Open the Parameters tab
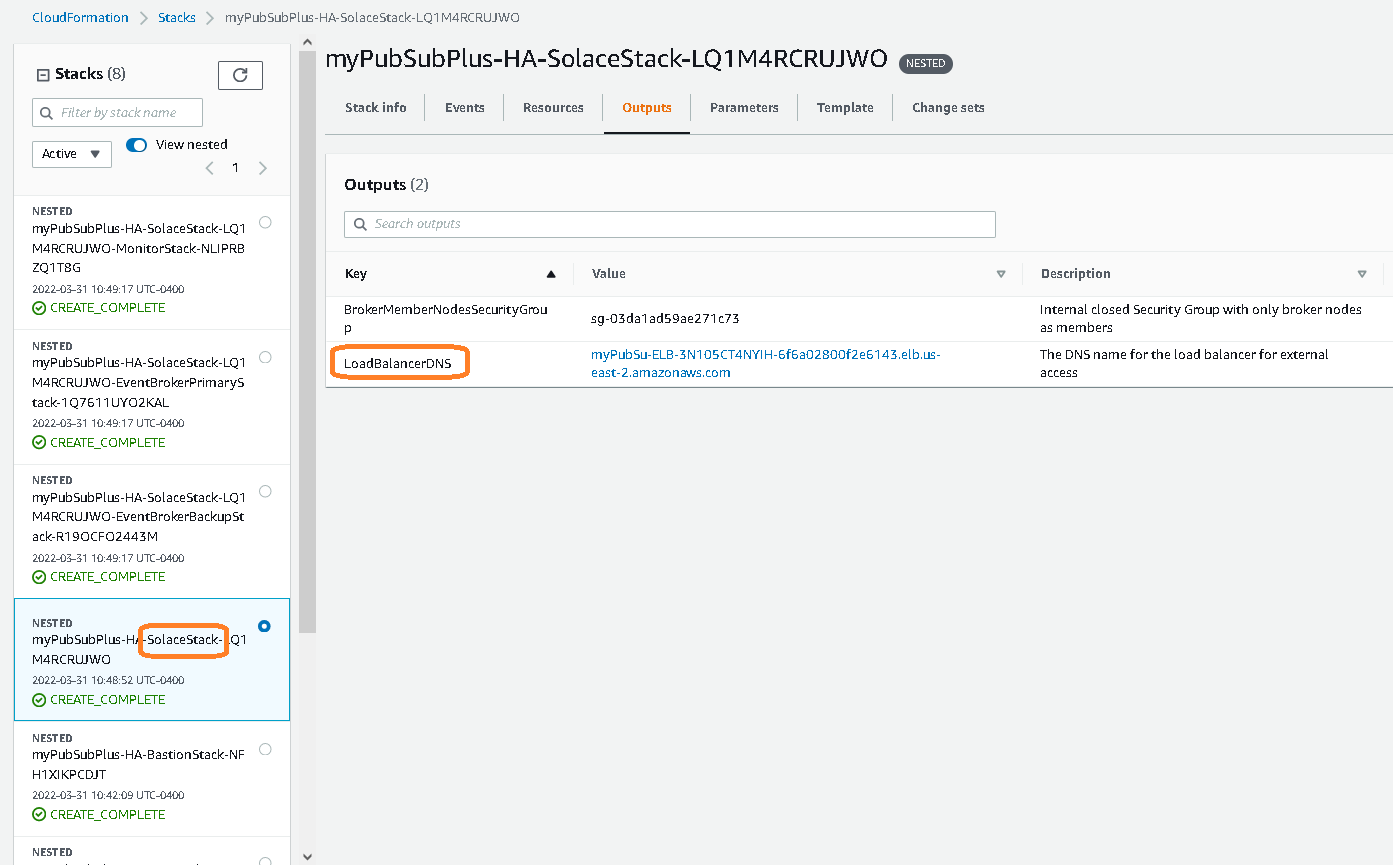The image size is (1393, 865). tap(744, 108)
